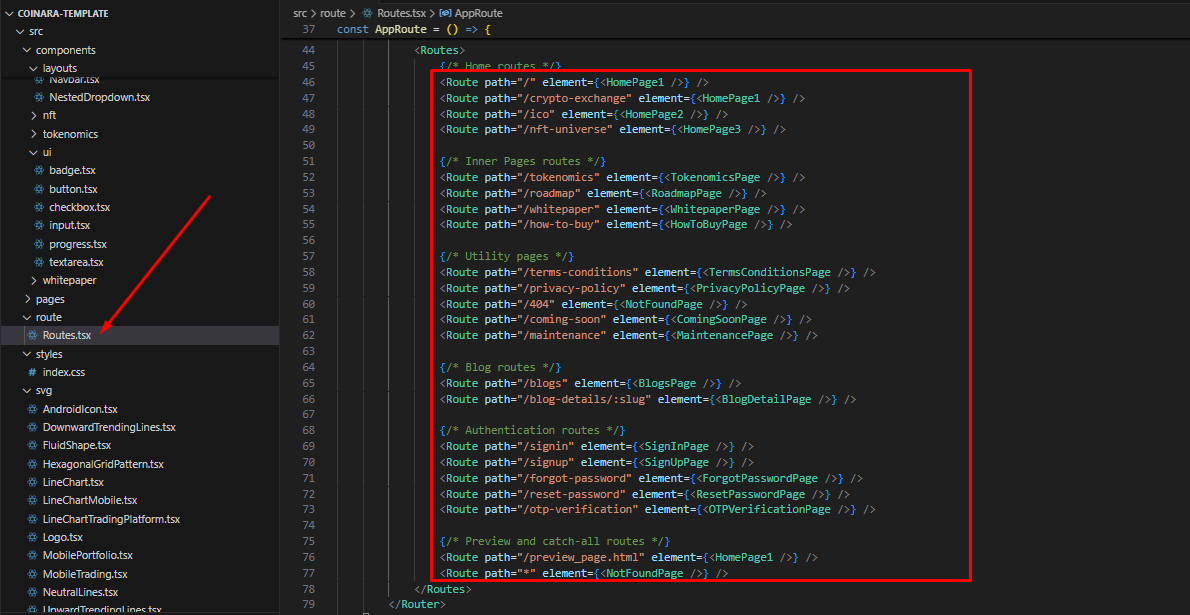
Task: Collapse the styles folder chevron
Action: coord(28,354)
